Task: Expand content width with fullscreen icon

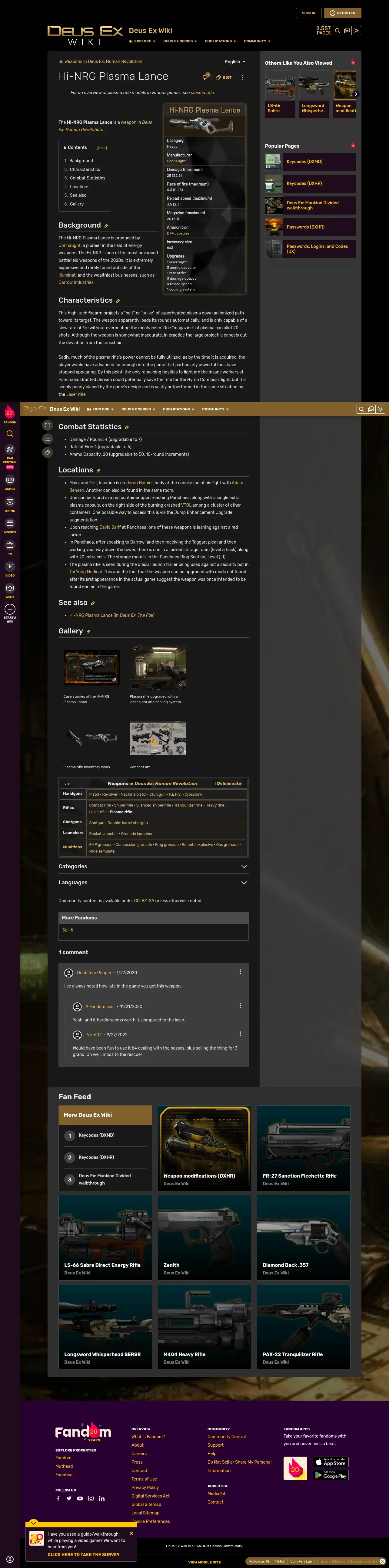Action: tap(48, 425)
